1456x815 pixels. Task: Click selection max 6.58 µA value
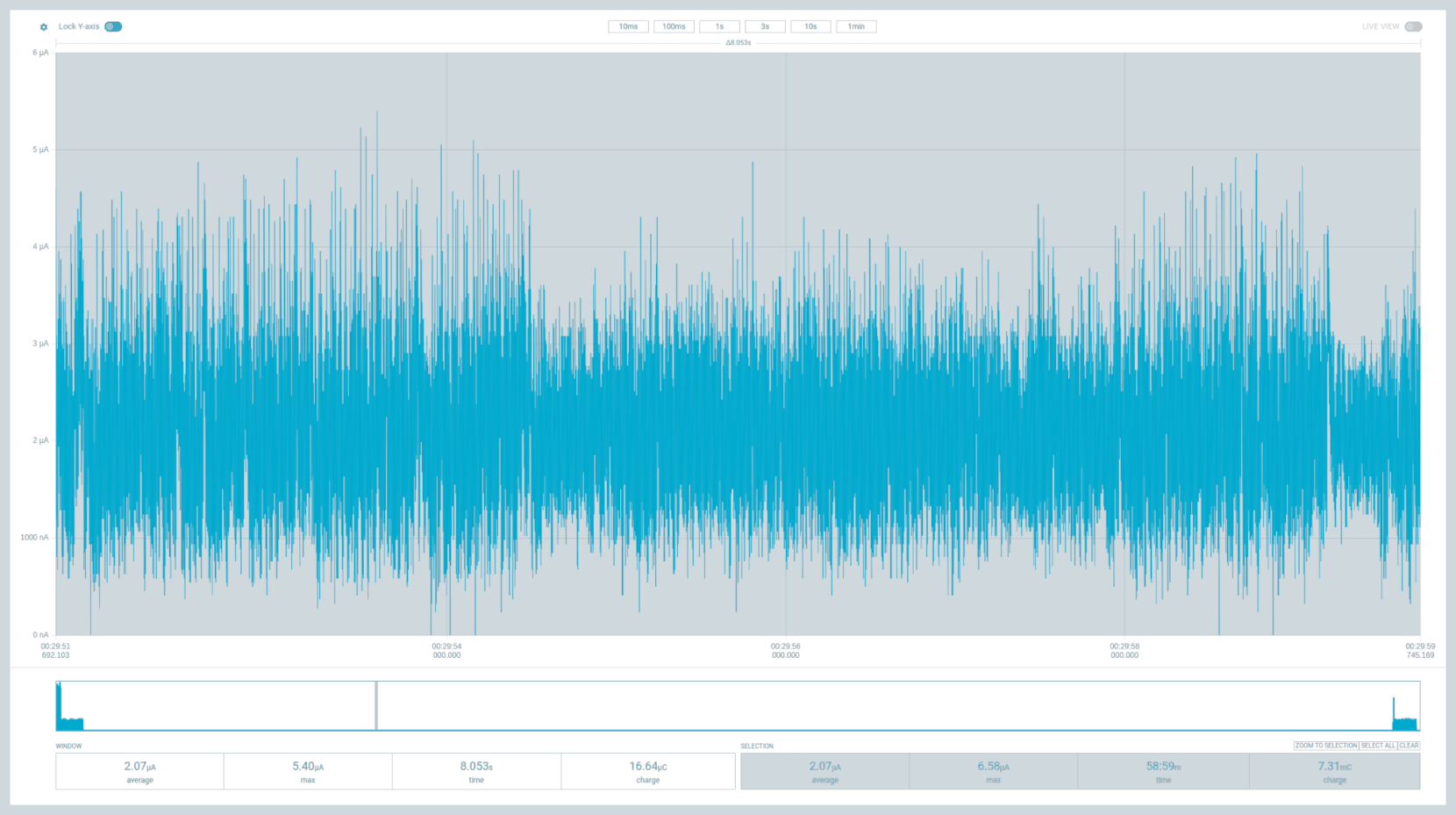pyautogui.click(x=993, y=767)
